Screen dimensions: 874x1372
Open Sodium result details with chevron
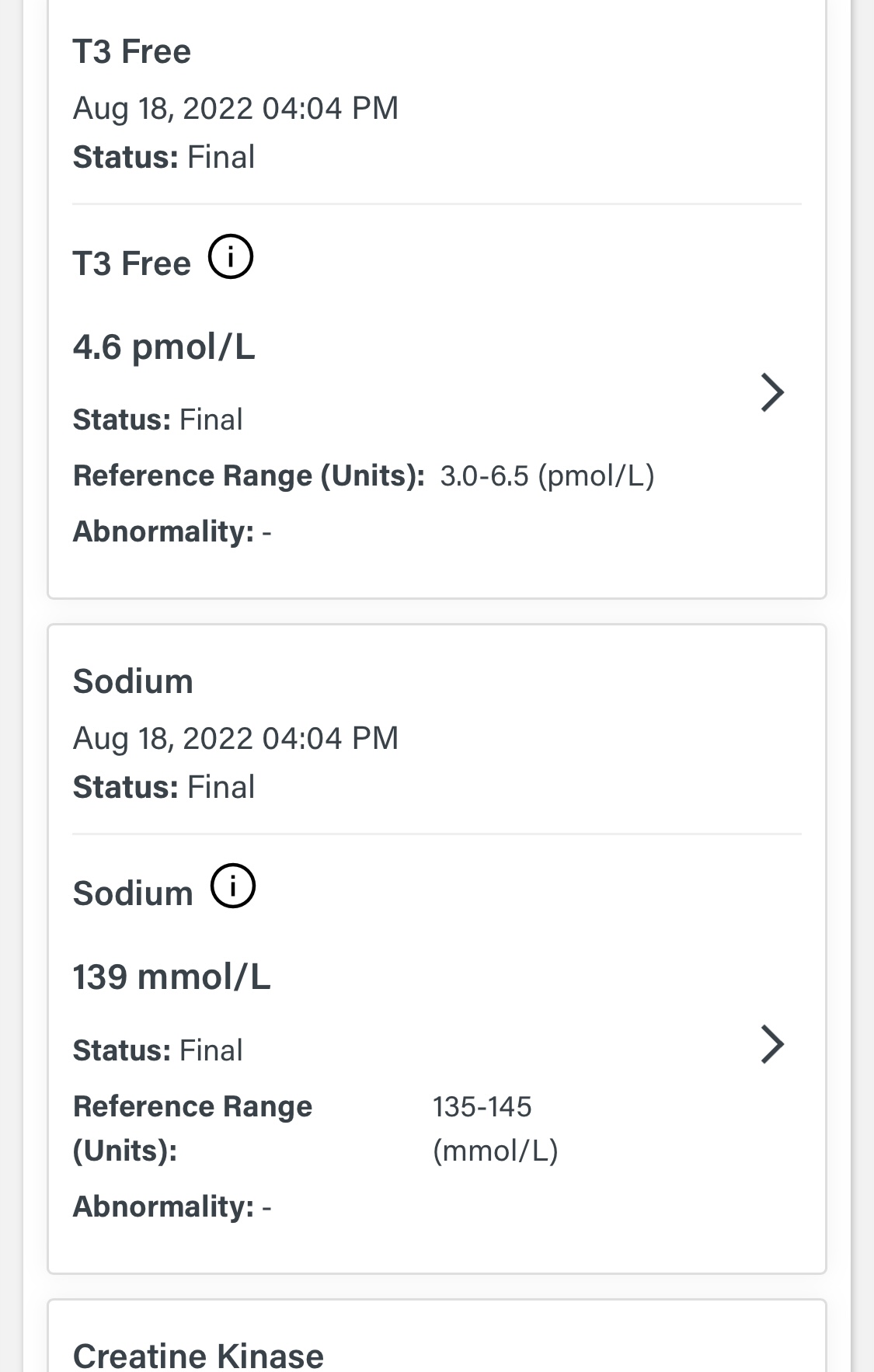coord(771,1044)
